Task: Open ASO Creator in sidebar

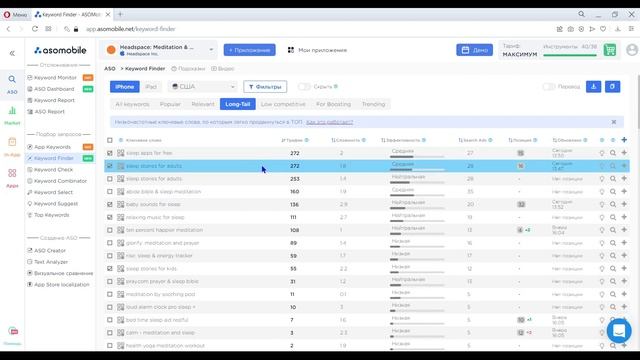Action: pos(50,251)
